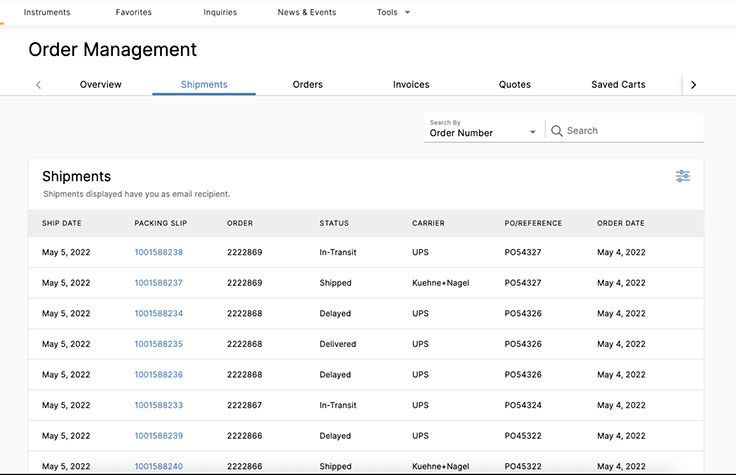Expand the Tools menu dropdown

(x=393, y=13)
